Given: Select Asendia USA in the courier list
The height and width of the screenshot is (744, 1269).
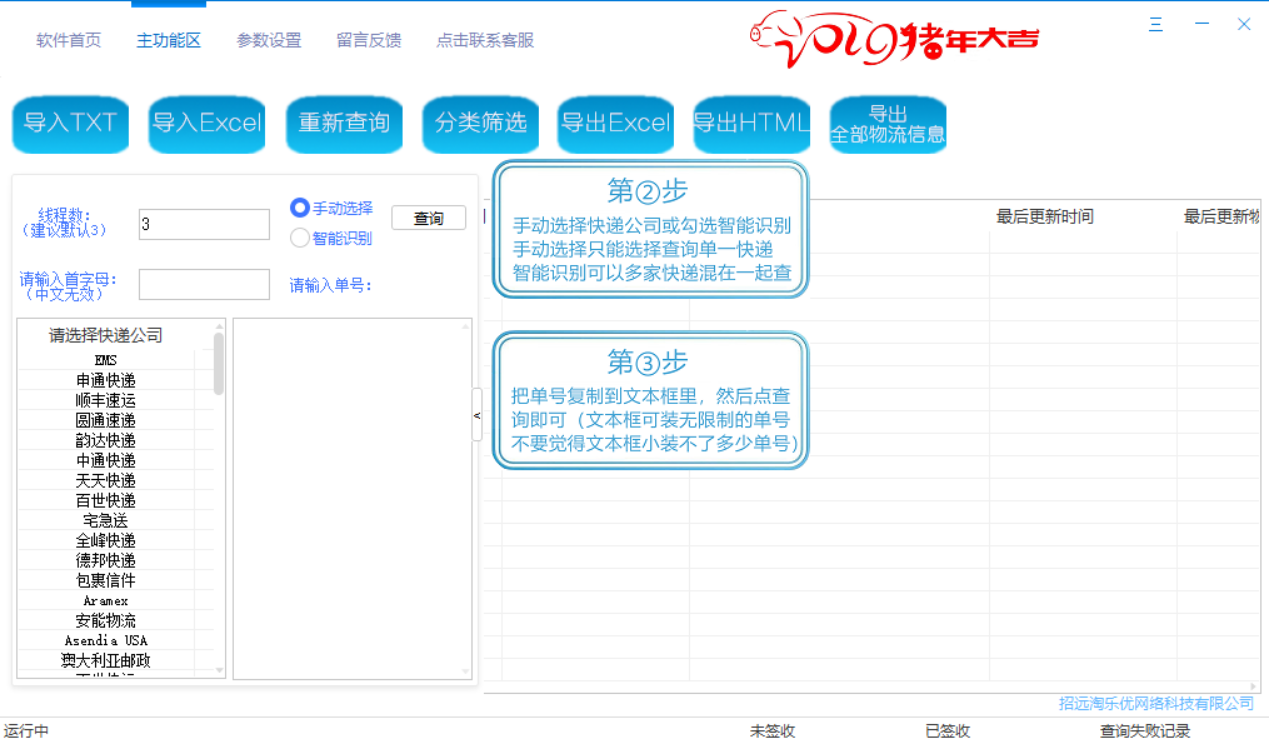Looking at the screenshot, I should tap(106, 640).
